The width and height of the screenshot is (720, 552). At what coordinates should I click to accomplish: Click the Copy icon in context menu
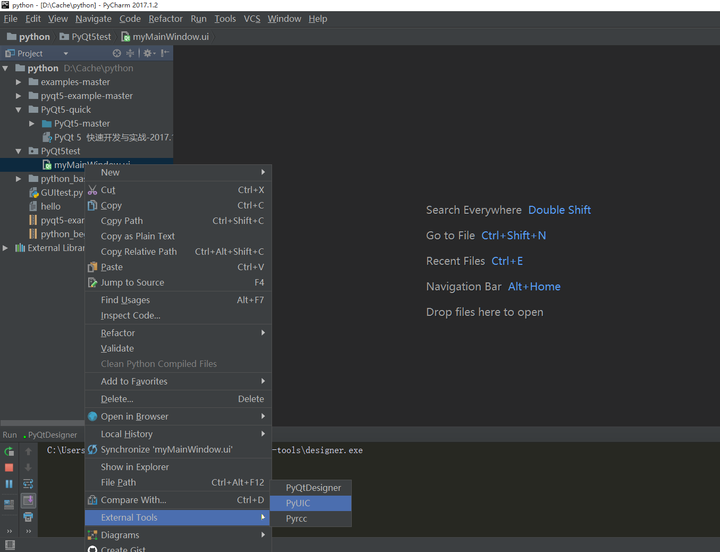pyautogui.click(x=93, y=205)
